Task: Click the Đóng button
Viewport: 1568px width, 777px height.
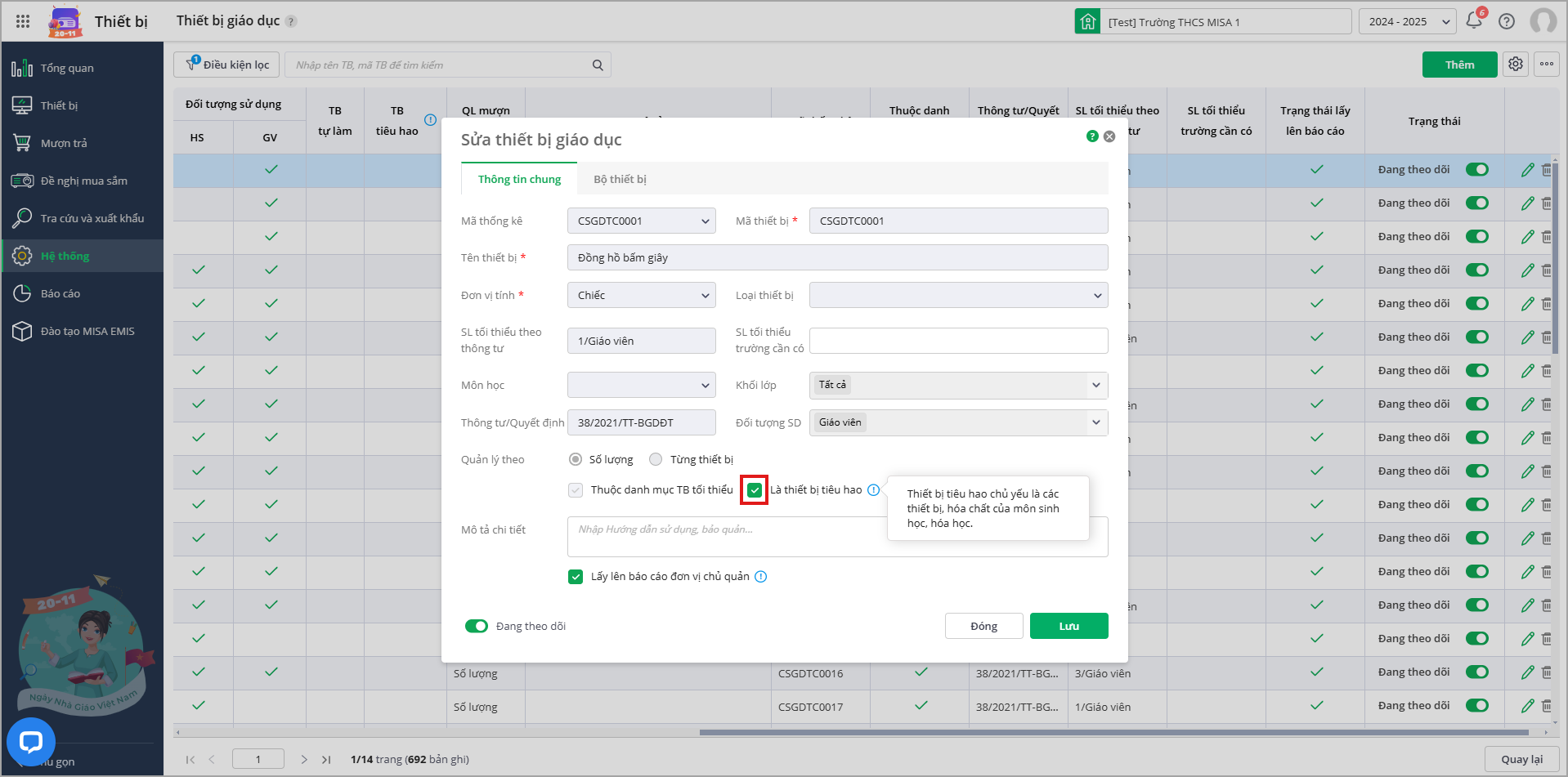Action: (983, 626)
